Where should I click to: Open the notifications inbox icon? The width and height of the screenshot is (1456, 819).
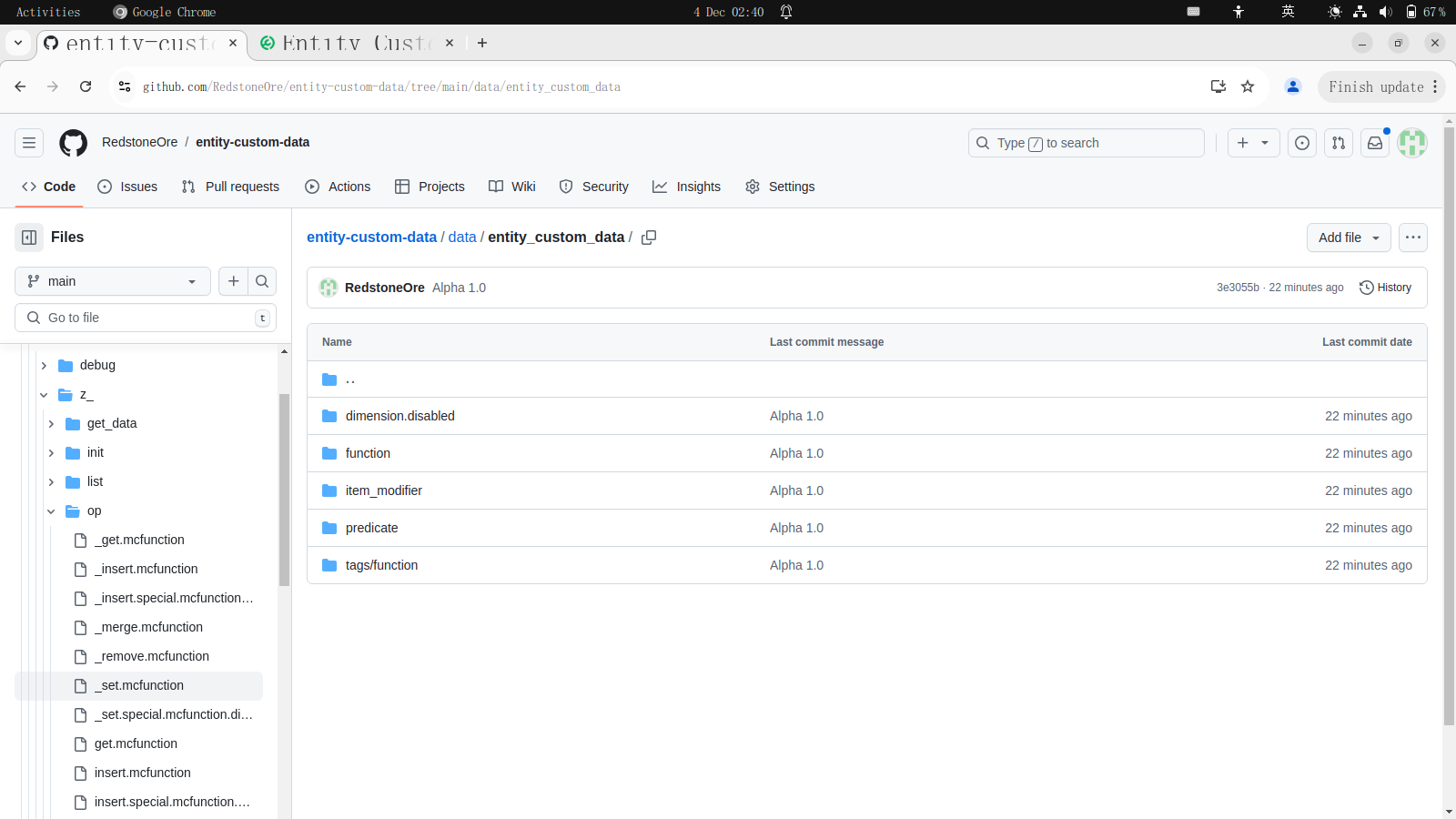point(1375,143)
